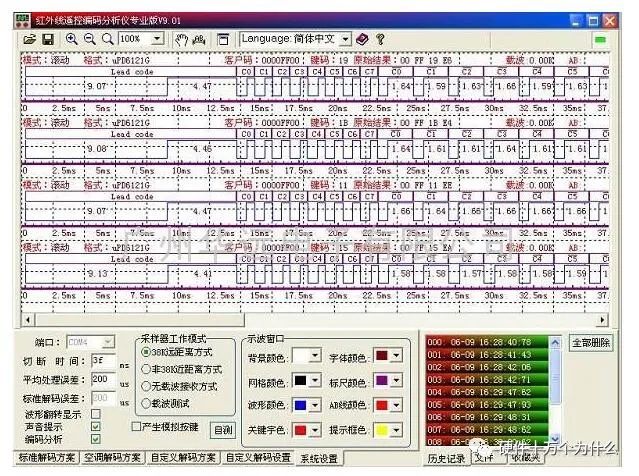Open the Language 简体中文 dropdown
This screenshot has width=639, height=476.
tap(345, 39)
